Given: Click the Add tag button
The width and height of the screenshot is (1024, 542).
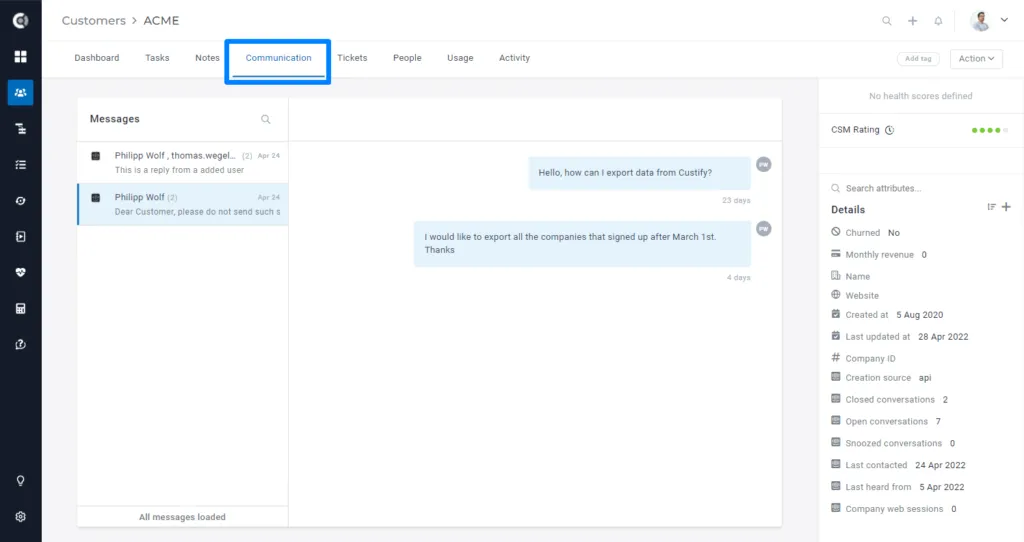Looking at the screenshot, I should (918, 58).
